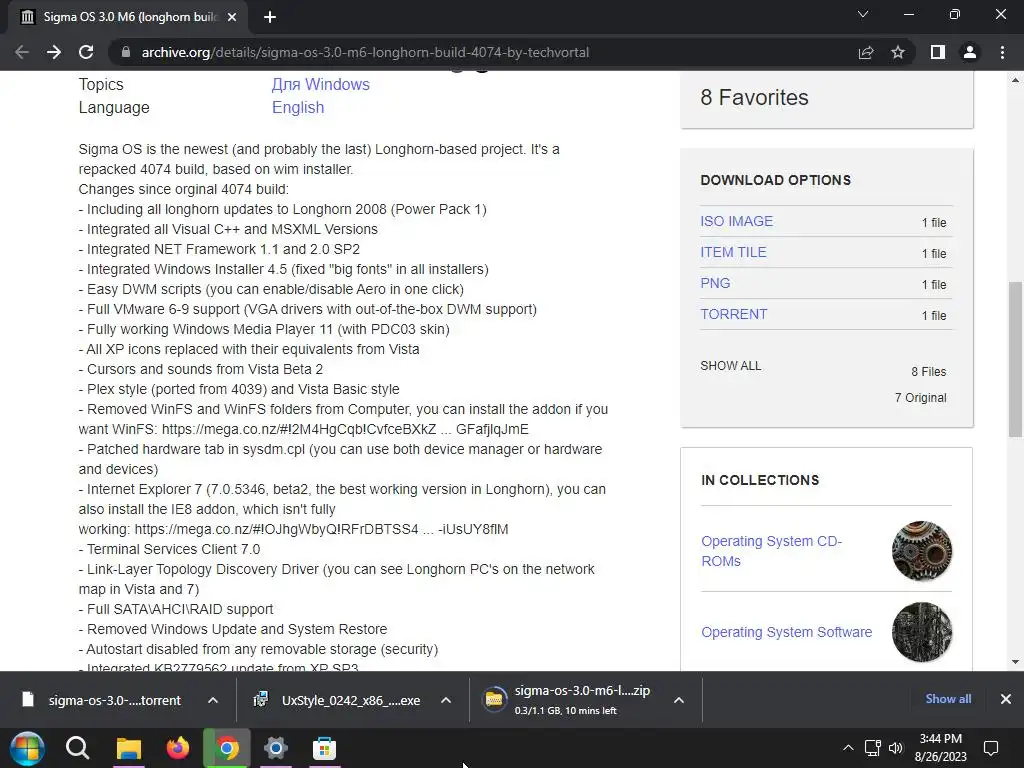Open Settings gear on taskbar
This screenshot has height=768, width=1024.
point(276,748)
